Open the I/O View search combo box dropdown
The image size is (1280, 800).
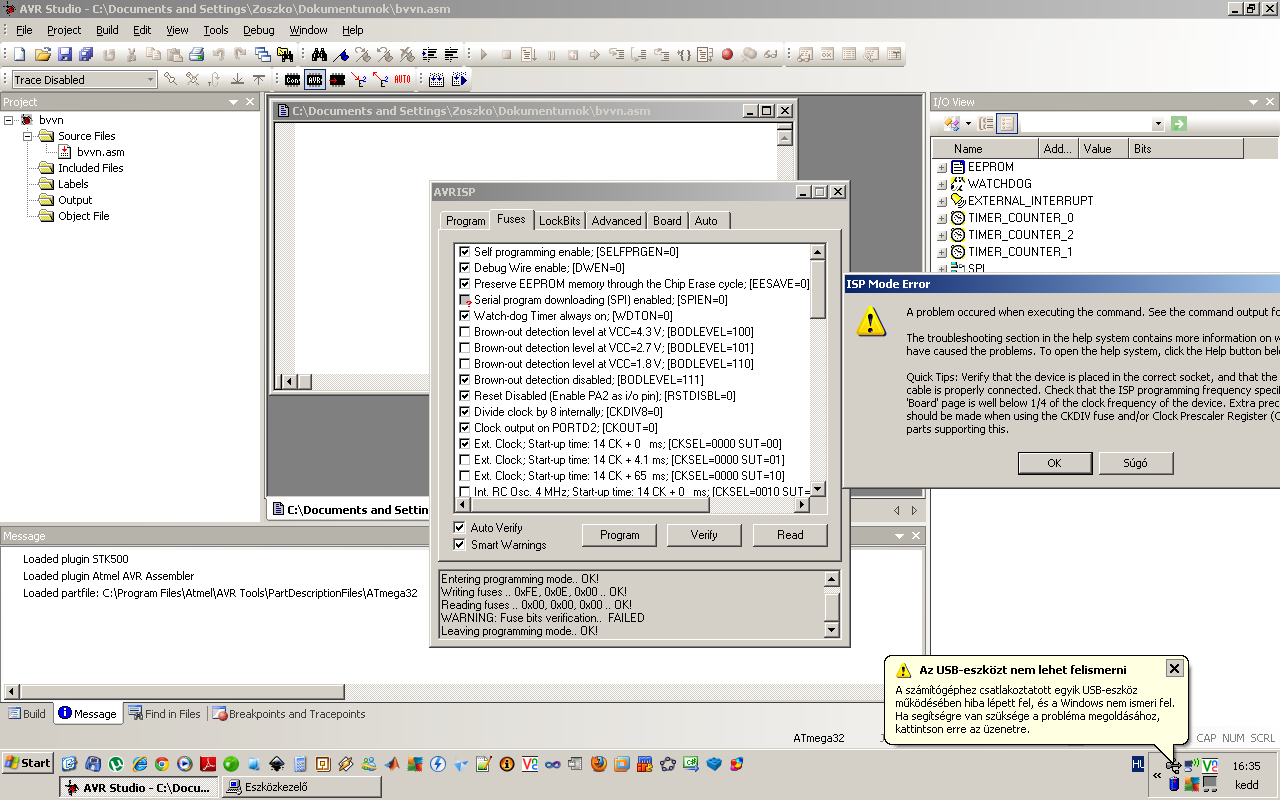[1158, 124]
